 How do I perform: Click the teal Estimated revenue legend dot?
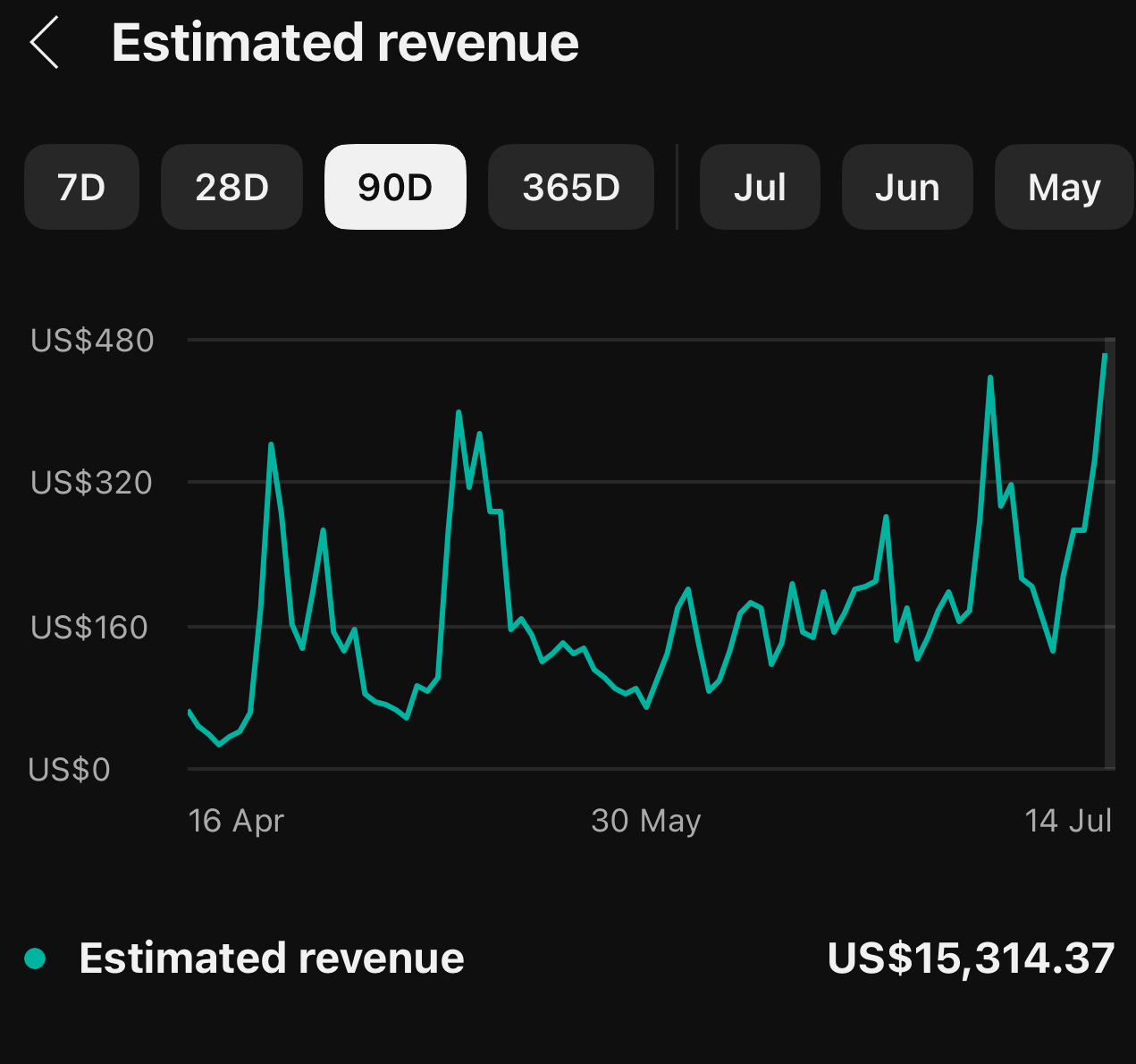pos(36,958)
